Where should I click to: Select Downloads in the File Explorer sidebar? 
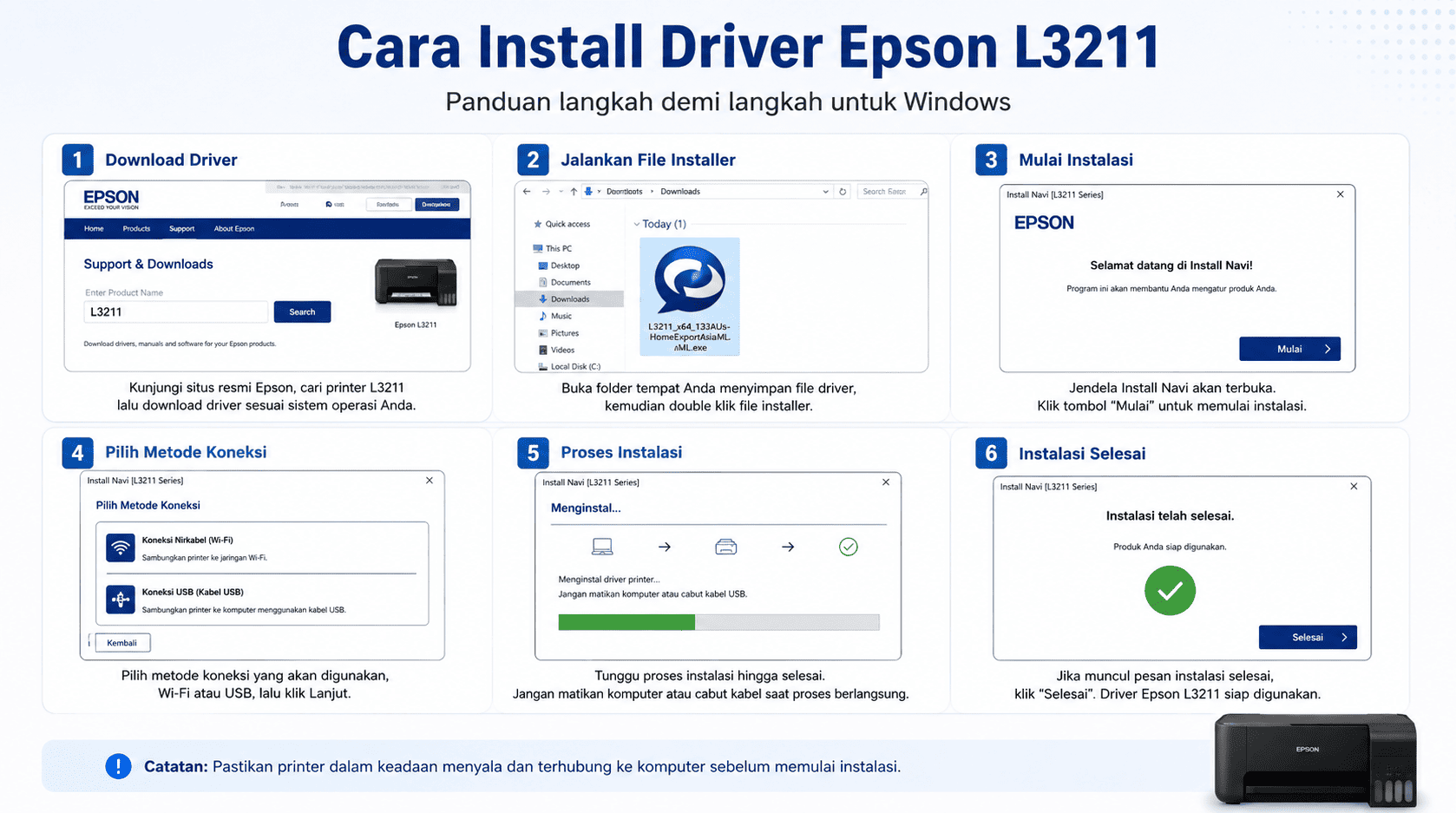coord(569,299)
